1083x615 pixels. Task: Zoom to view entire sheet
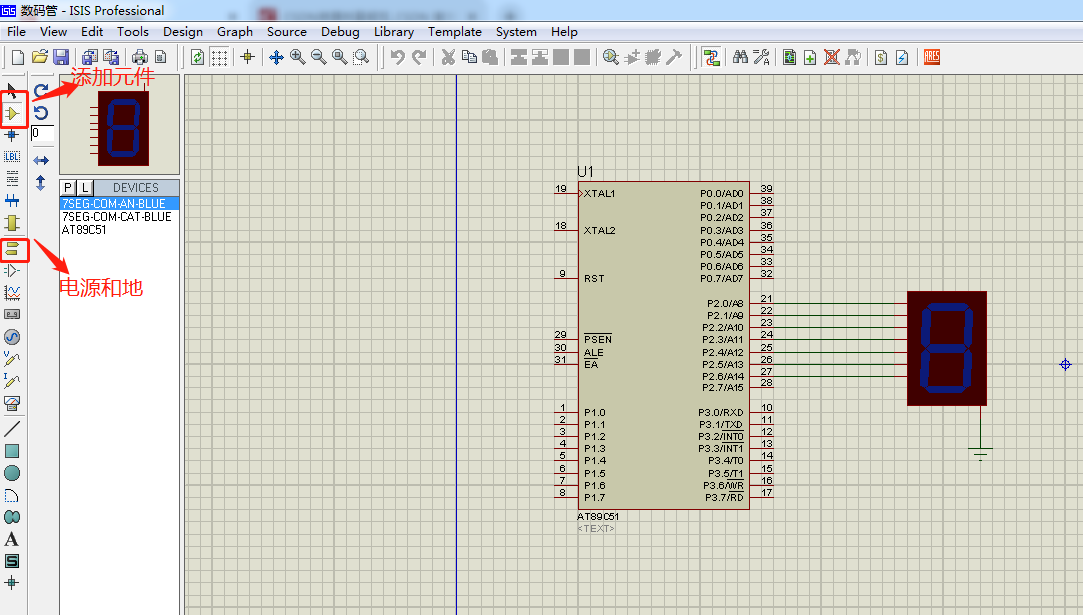340,57
